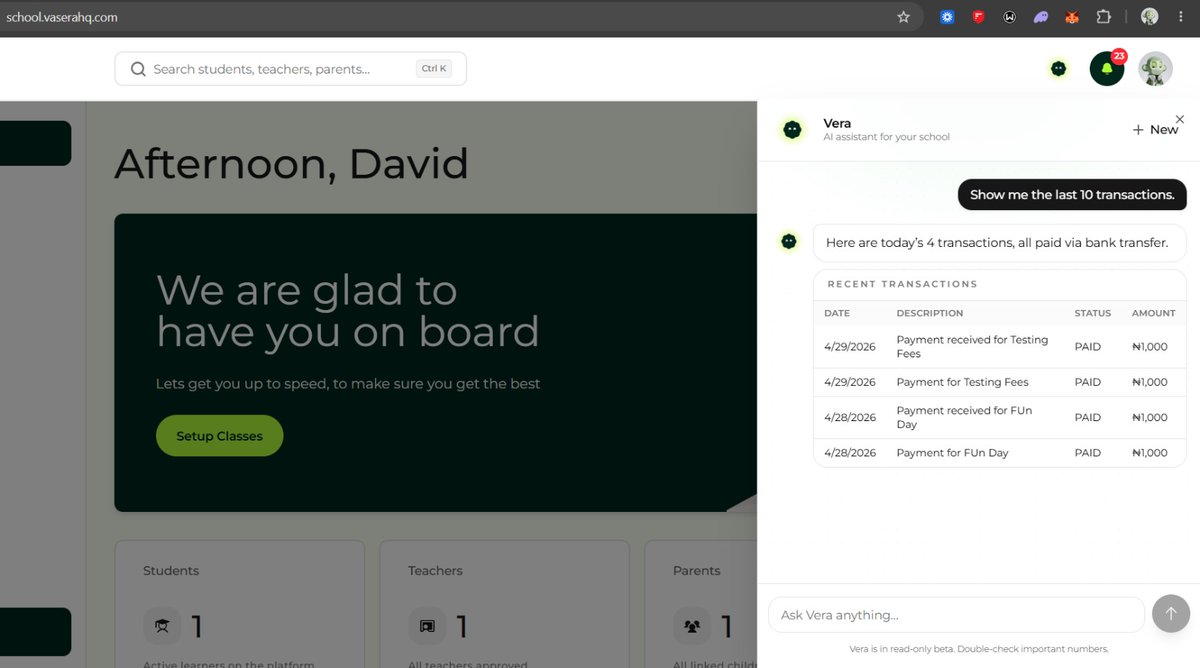Click the black circular extension icon
This screenshot has height=668, width=1200.
[1010, 17]
